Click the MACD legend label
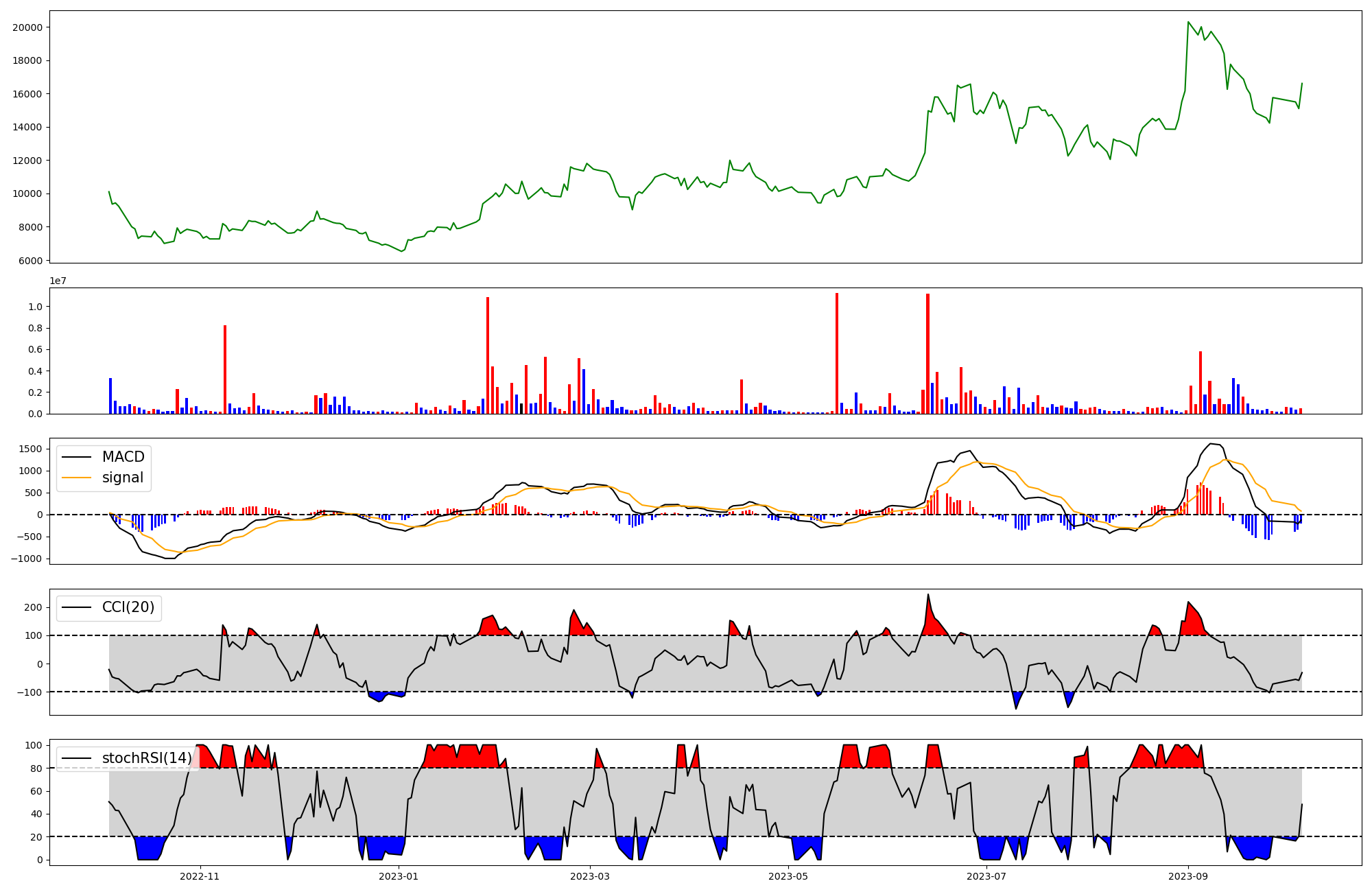The width and height of the screenshot is (1372, 892). (123, 457)
